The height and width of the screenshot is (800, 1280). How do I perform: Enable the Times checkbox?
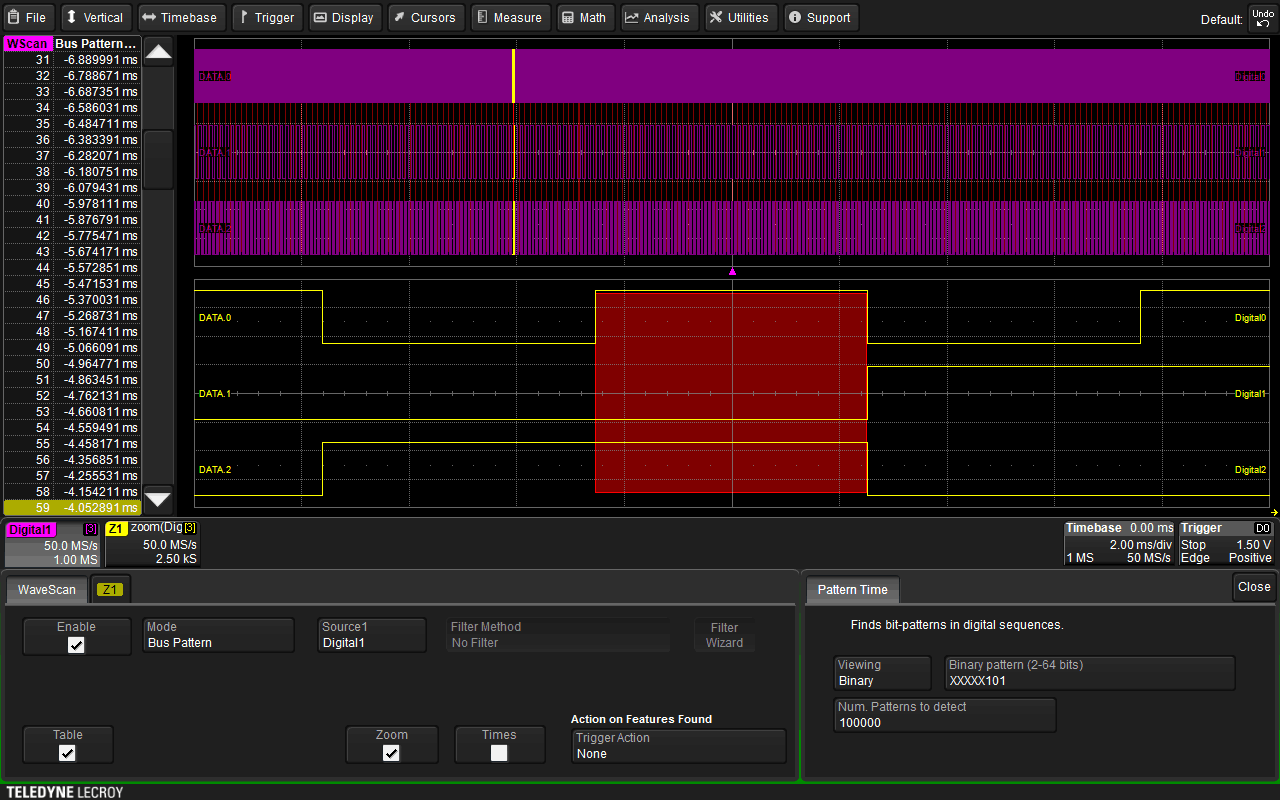click(x=499, y=753)
